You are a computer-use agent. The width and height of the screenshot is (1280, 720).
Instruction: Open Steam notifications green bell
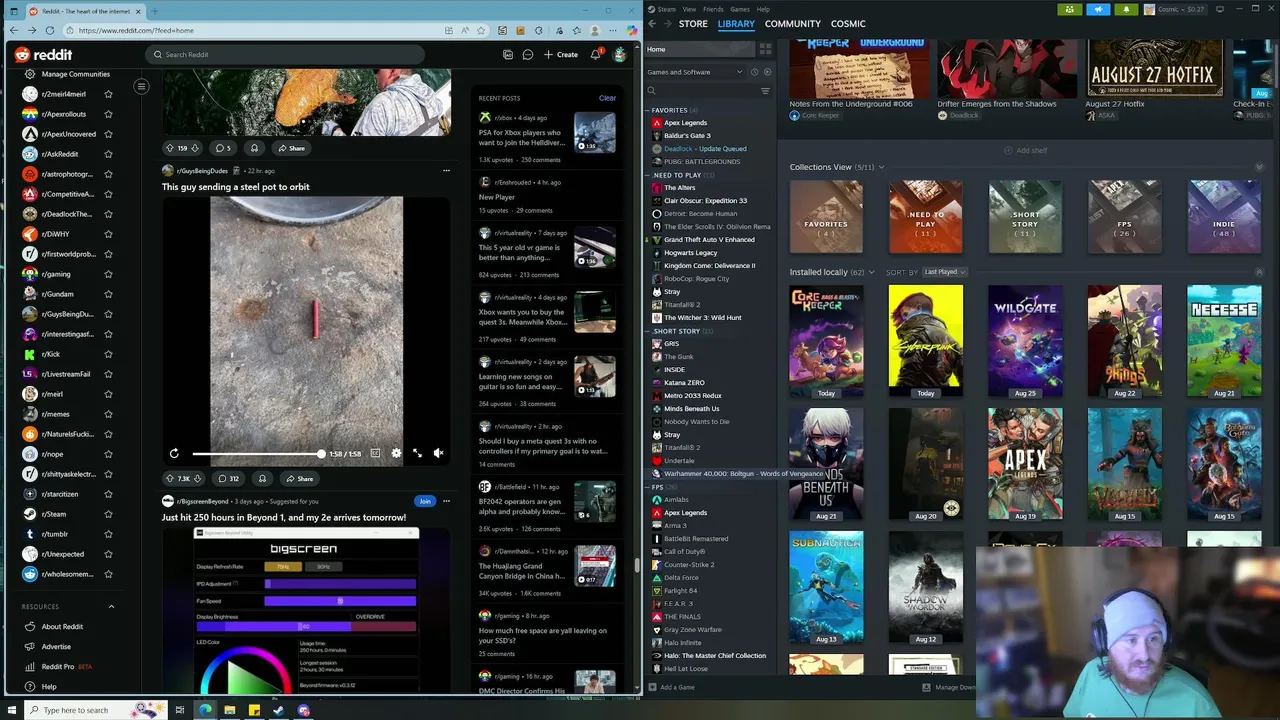click(x=1126, y=10)
